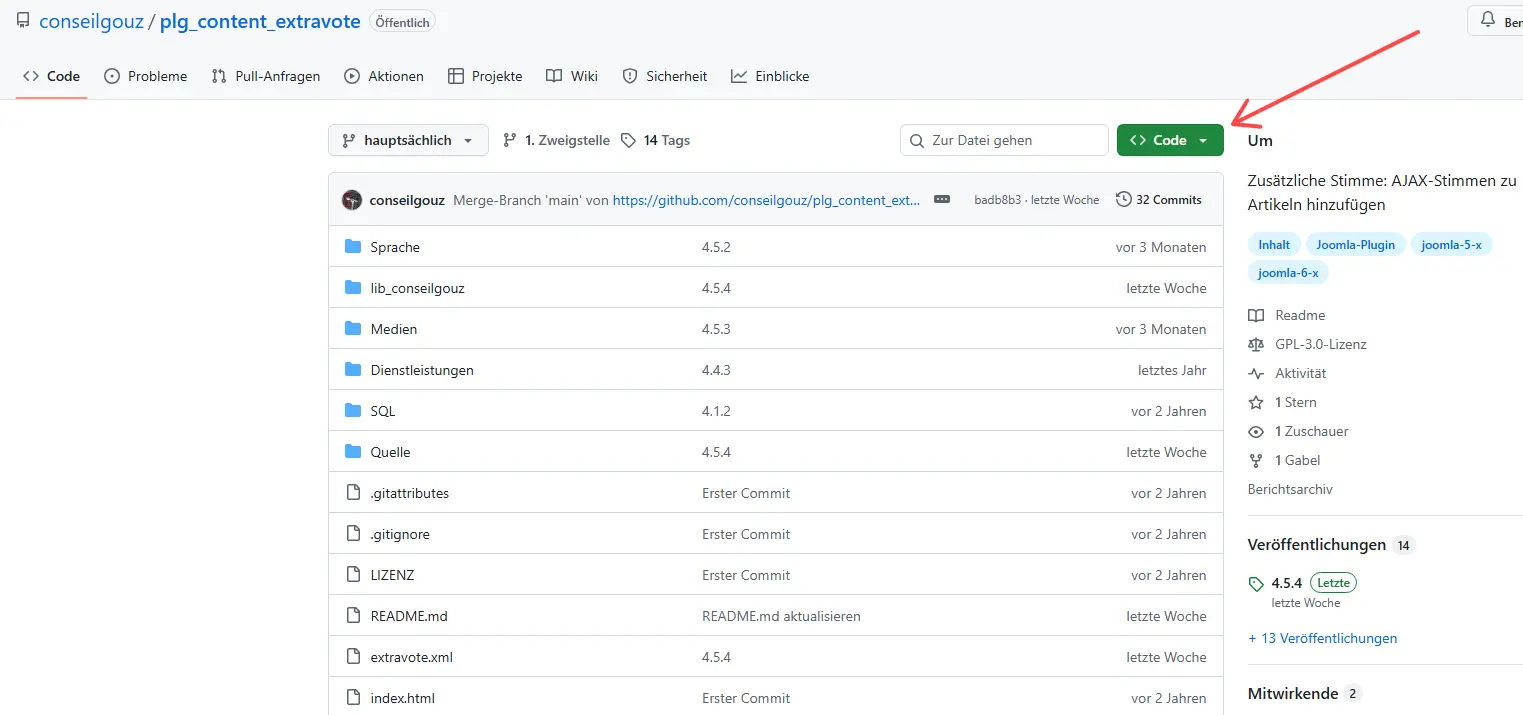Click the Readme book icon
Screen dimensions: 1523x715
tap(1256, 315)
